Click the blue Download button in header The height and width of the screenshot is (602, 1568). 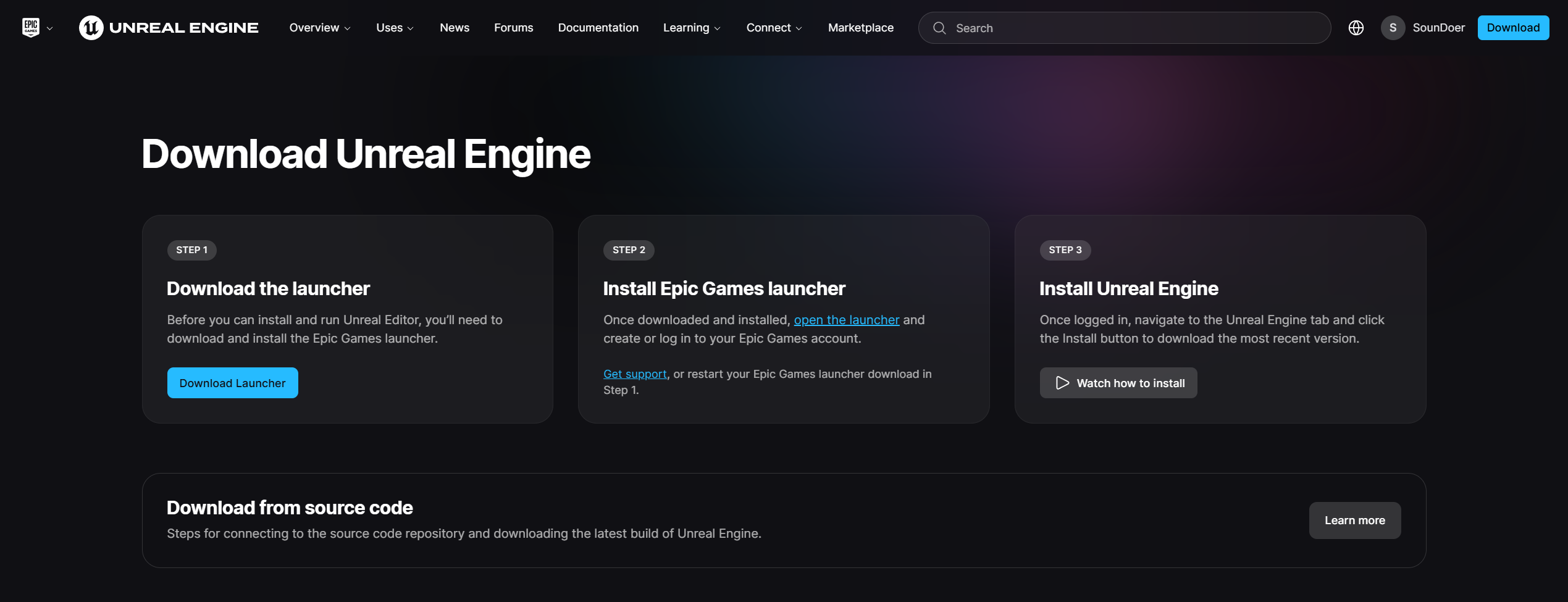1512,28
